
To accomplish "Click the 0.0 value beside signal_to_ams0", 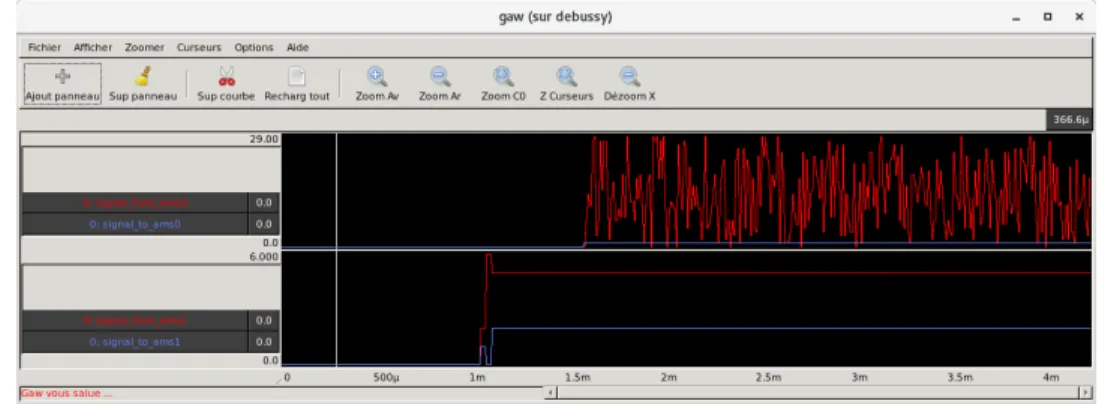I will coord(264,224).
